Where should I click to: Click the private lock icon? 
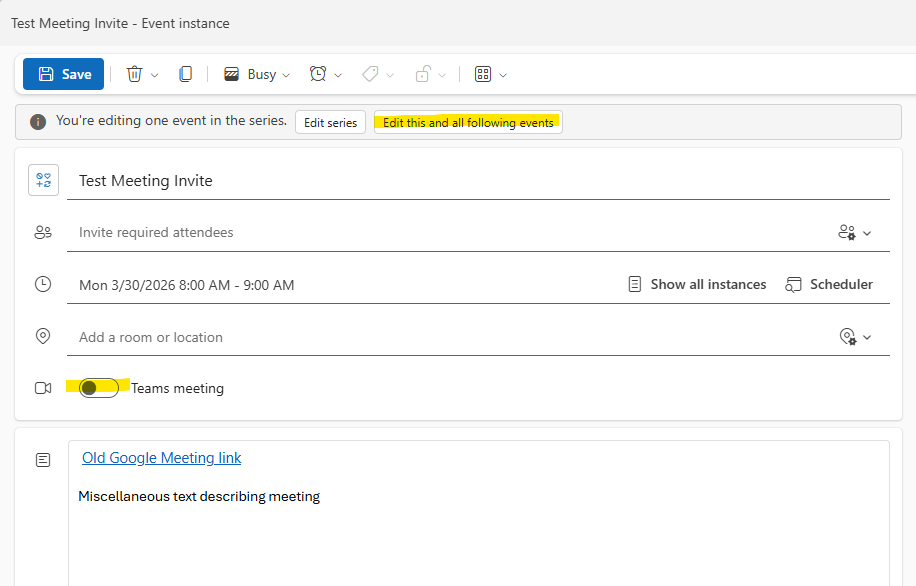(x=423, y=74)
